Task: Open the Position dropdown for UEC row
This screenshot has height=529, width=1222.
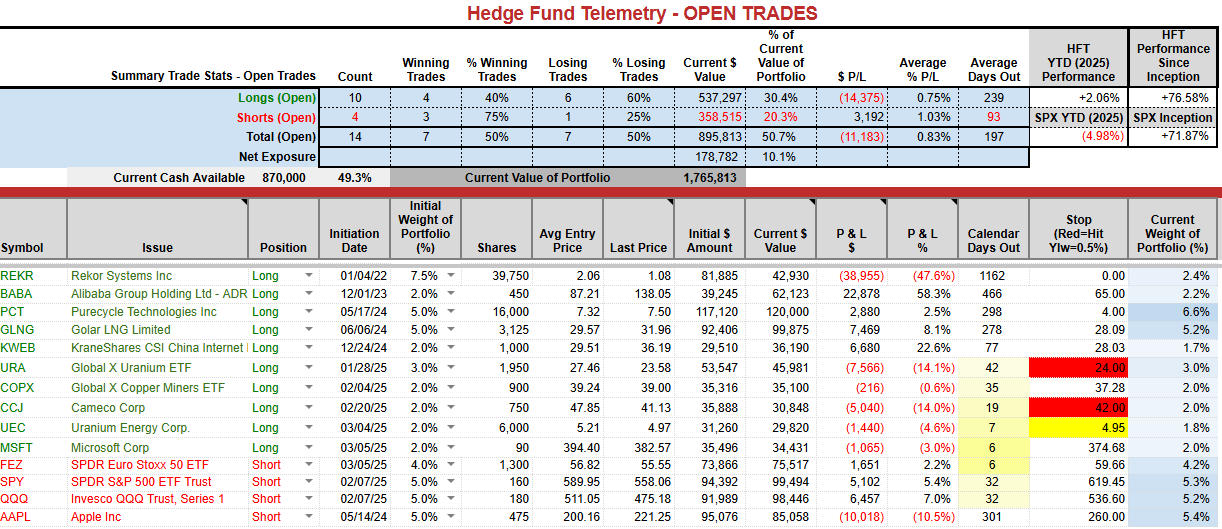Action: [308, 428]
